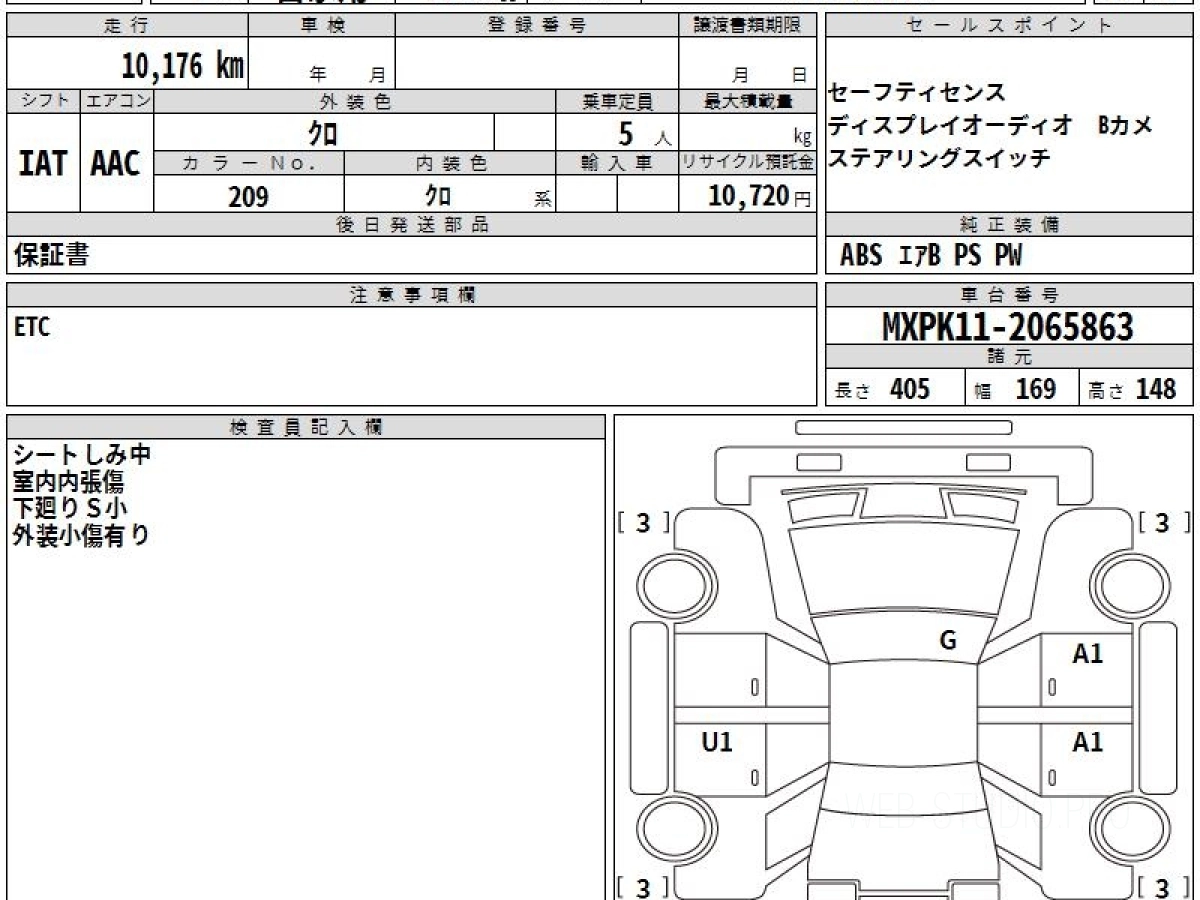Image resolution: width=1200 pixels, height=900 pixels.
Task: Select the 下廻りS小 inspector note
Action: coord(70,508)
